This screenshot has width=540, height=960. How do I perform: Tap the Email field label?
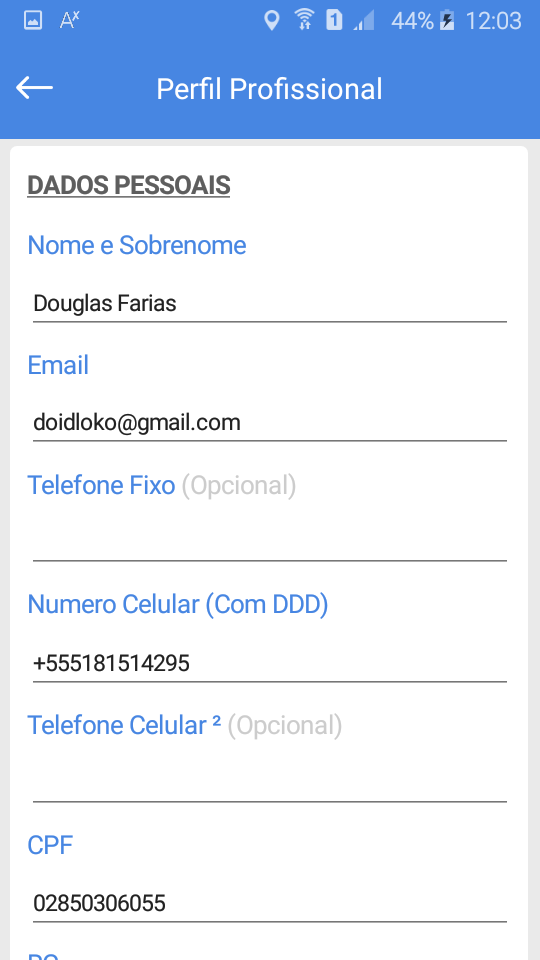click(x=58, y=365)
